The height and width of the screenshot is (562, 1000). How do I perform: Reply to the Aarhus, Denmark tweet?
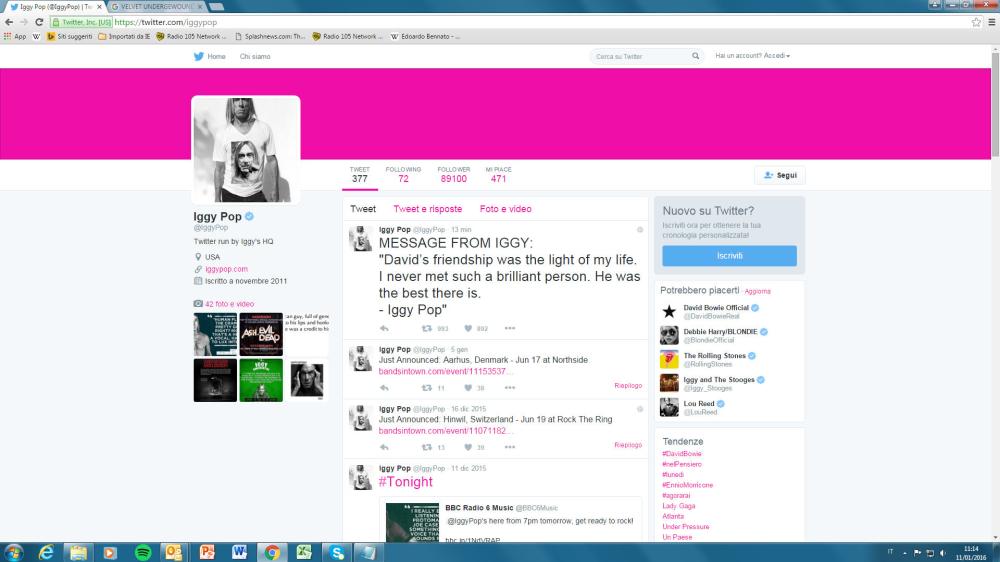384,388
